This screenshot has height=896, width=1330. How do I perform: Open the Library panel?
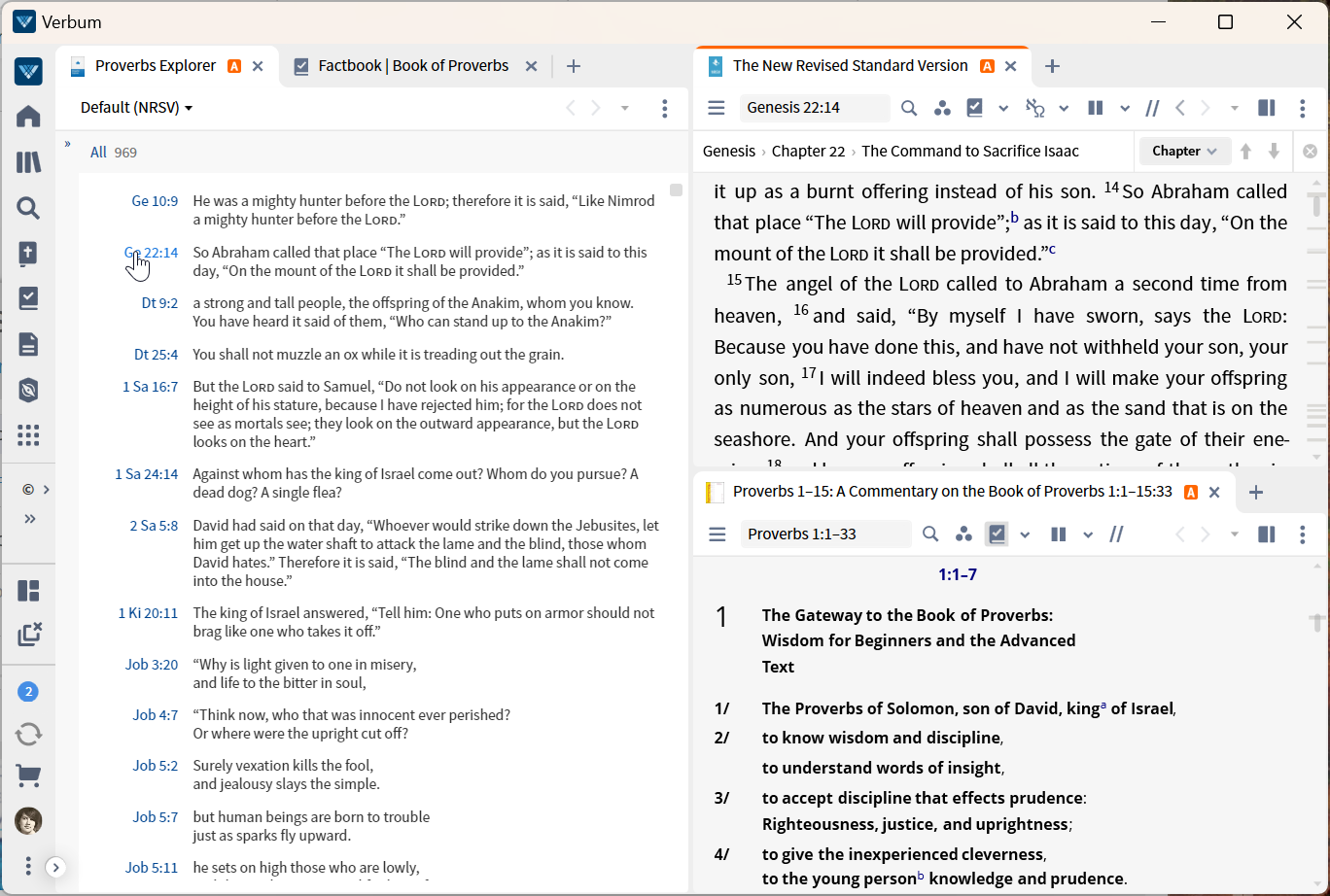28,161
